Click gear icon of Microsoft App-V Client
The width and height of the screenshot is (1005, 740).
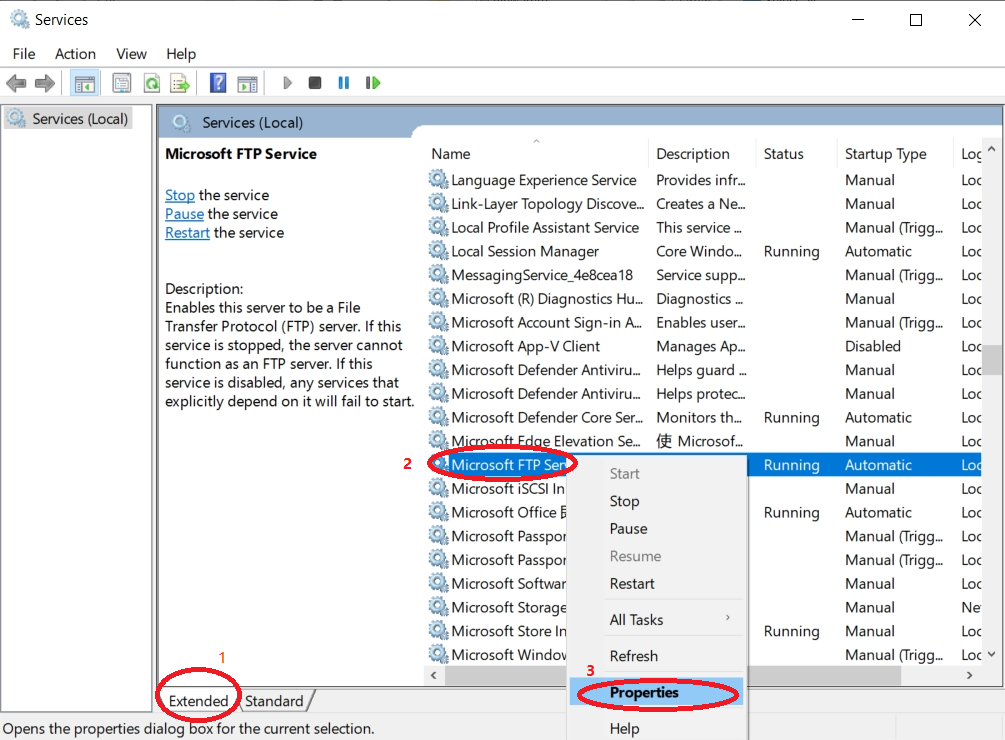click(438, 345)
